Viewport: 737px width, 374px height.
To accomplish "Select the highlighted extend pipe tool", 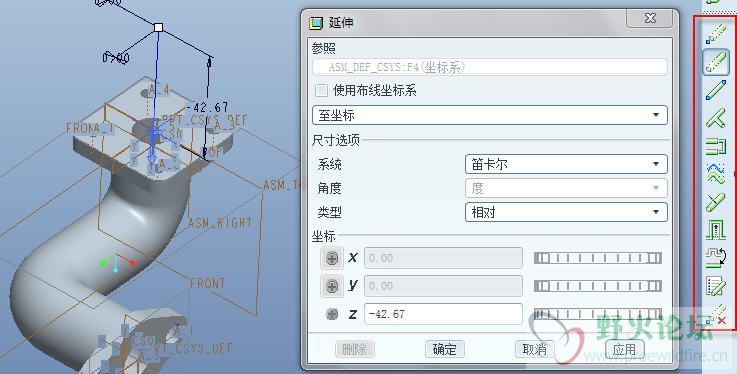I will point(716,62).
